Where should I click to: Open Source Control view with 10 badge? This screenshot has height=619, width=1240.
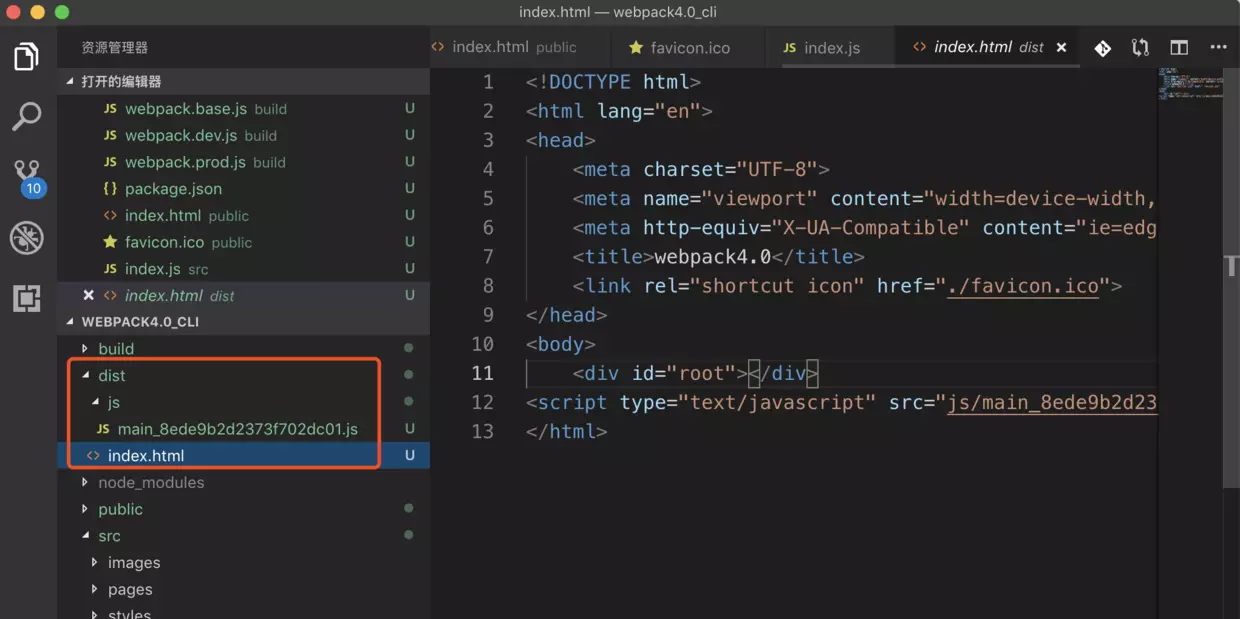[27, 178]
